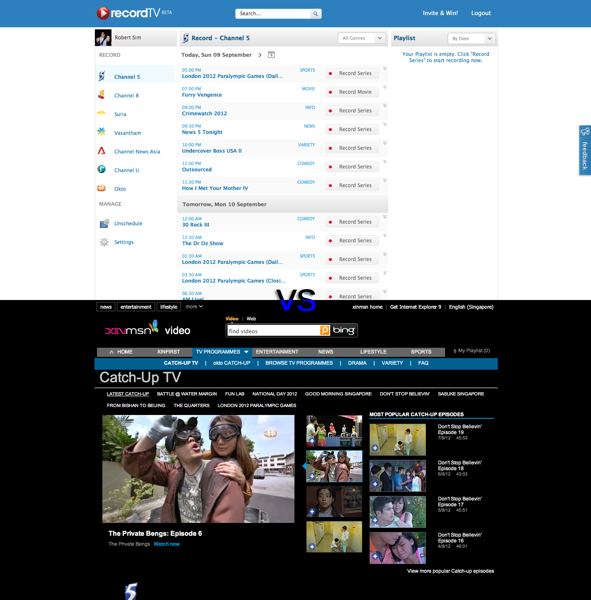Click Invite & Win! link

pos(440,13)
